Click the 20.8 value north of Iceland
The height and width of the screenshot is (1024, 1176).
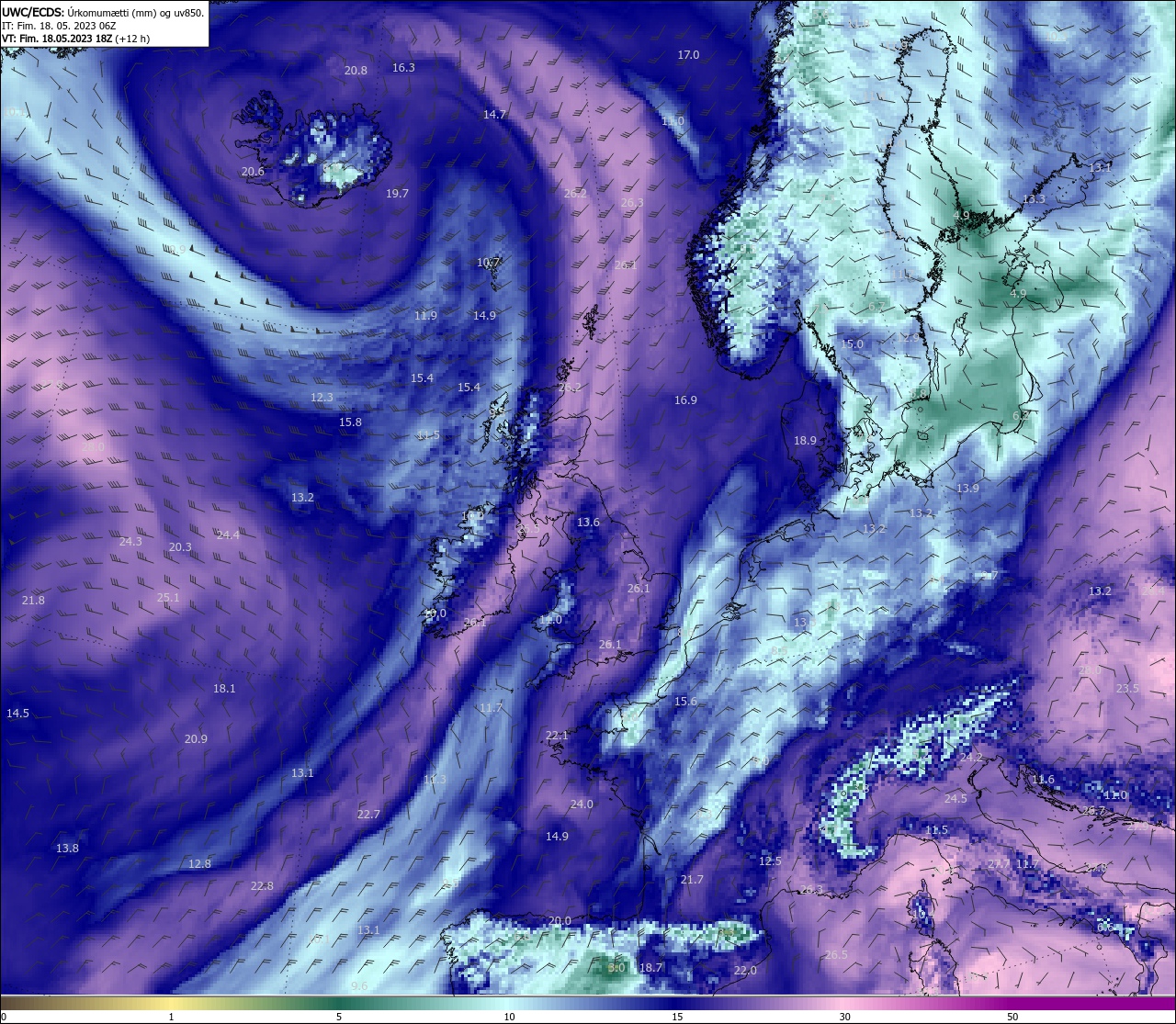(x=356, y=71)
